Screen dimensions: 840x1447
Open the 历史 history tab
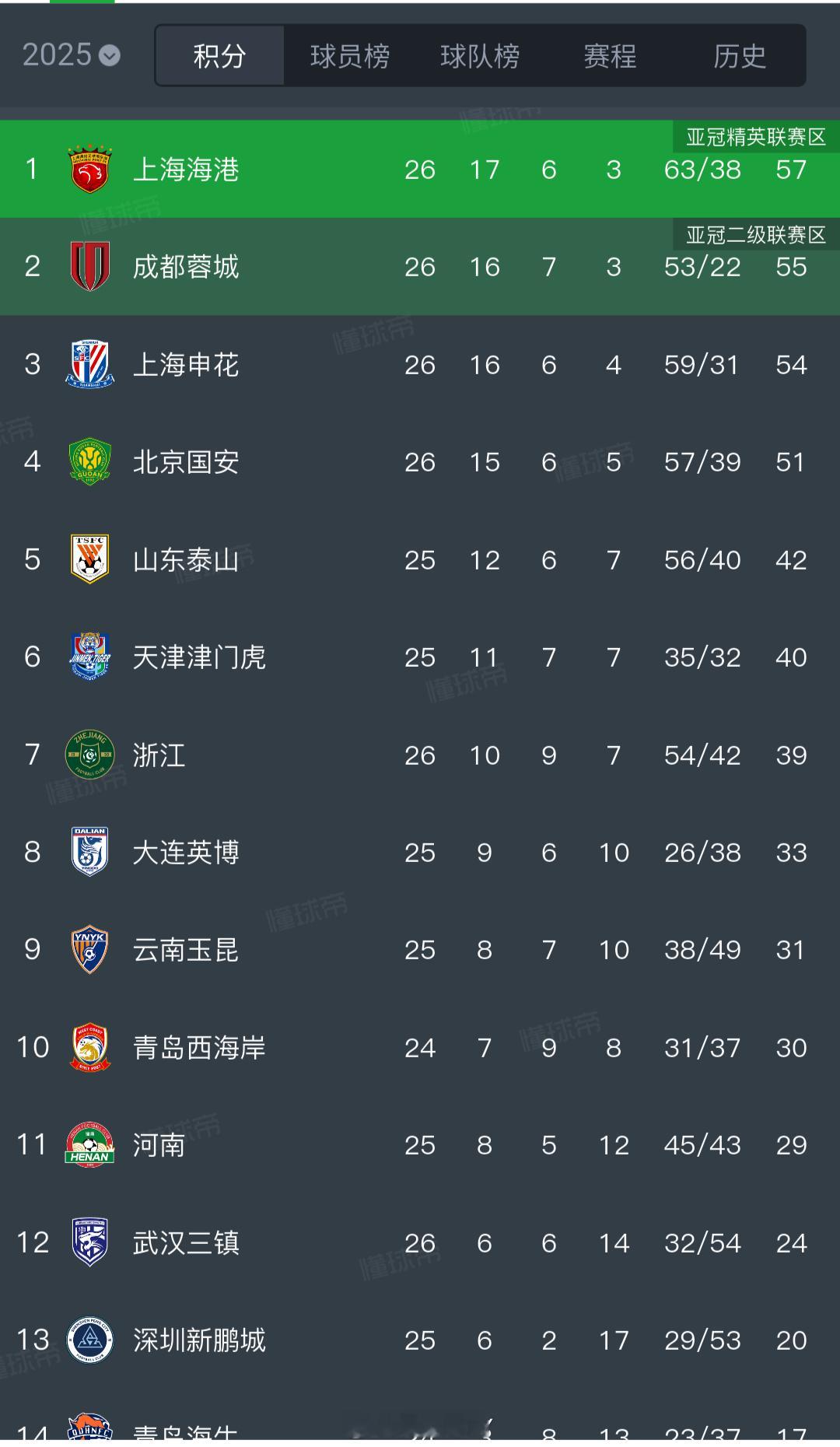[x=740, y=55]
